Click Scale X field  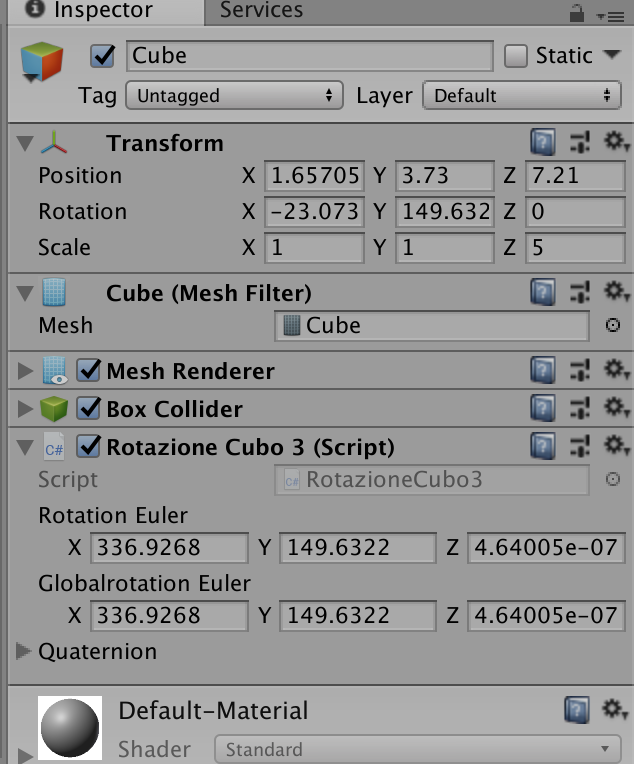tap(314, 248)
